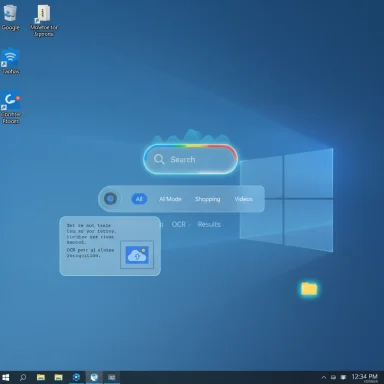Open the grey keyboard-like taskbar app
Viewport: 384px width, 384px height.
112,377
